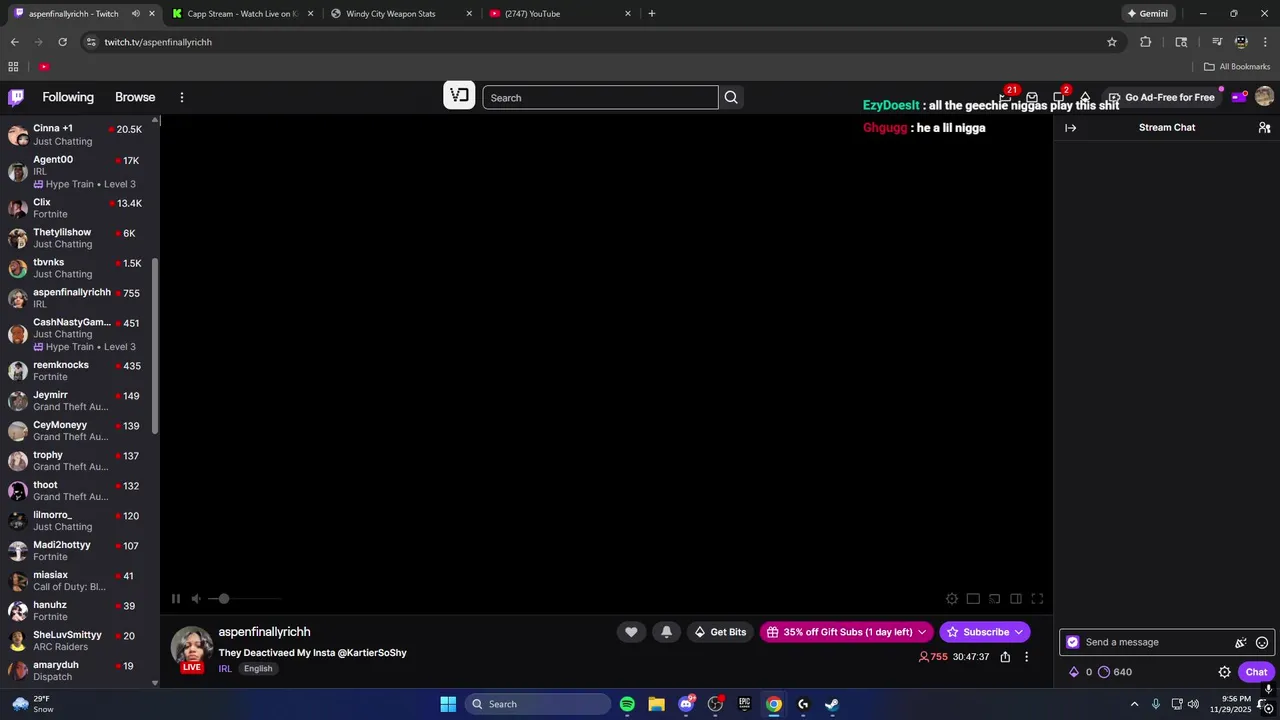
Task: Click the purple Chat send button
Action: (x=1256, y=672)
